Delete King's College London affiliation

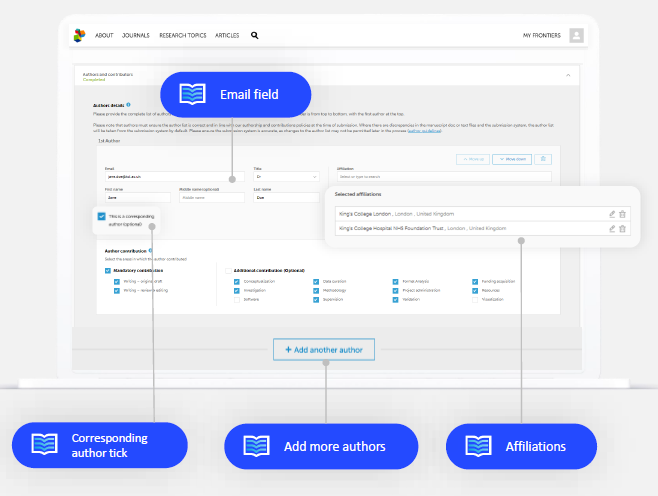[x=622, y=213]
